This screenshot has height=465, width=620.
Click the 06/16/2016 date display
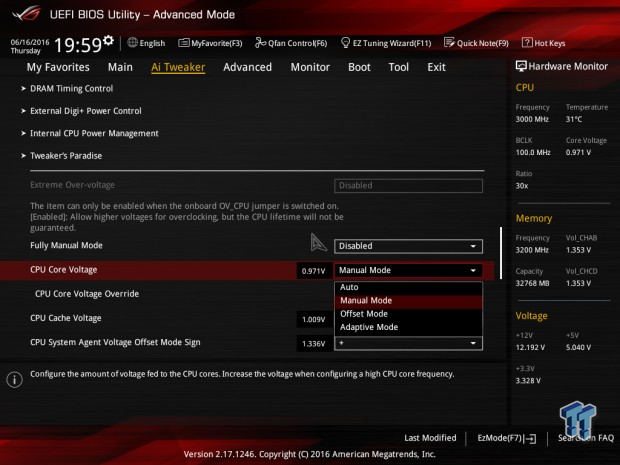point(30,42)
